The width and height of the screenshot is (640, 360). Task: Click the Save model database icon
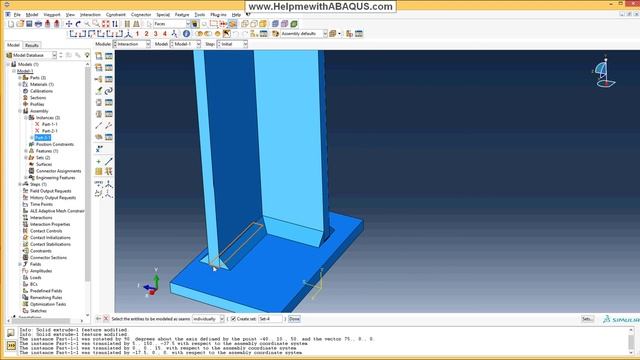pos(29,24)
